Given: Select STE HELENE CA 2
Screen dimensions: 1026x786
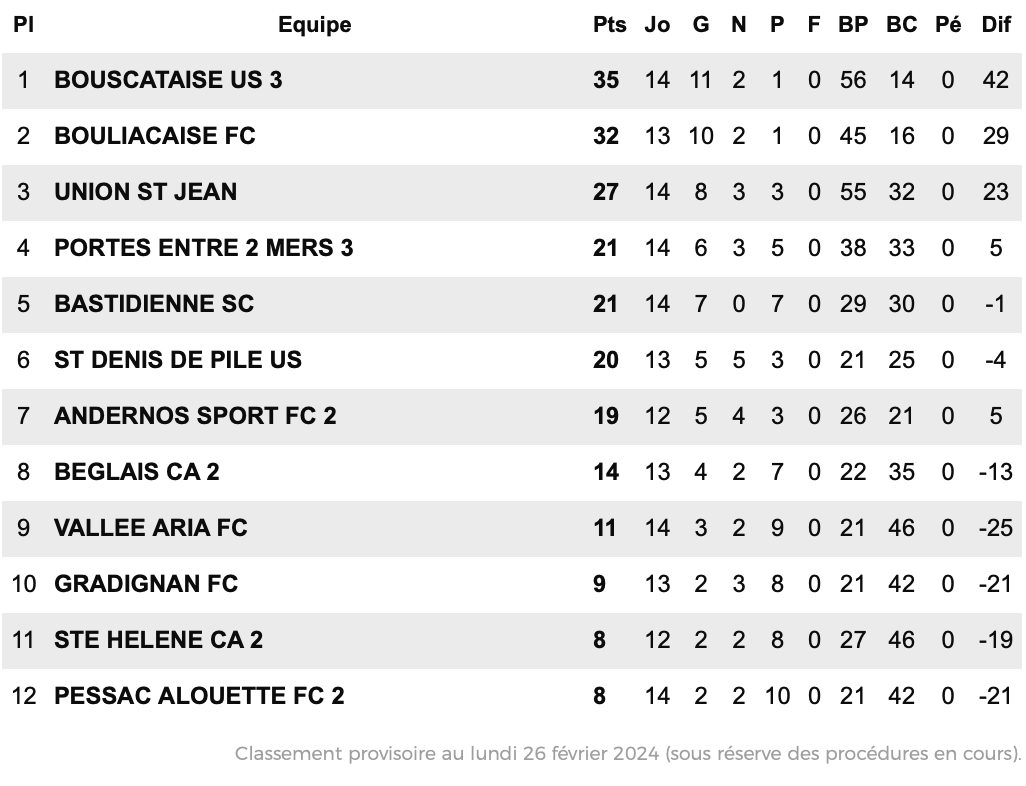Looking at the screenshot, I should [x=158, y=639].
